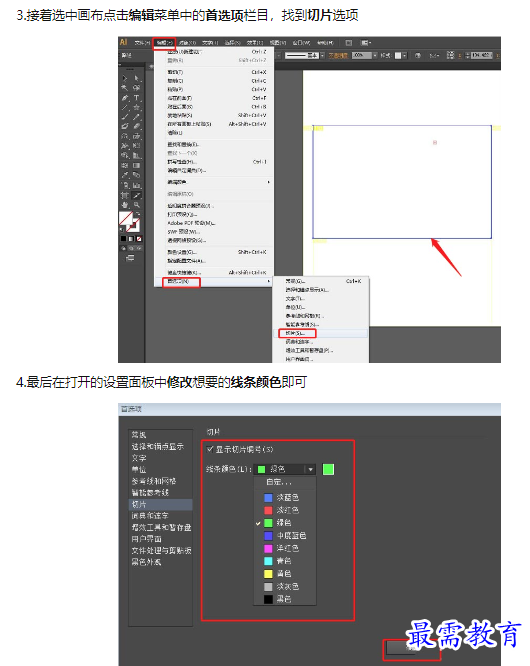
Task: Pick the yellow 黄色 option
Action: pos(285,574)
